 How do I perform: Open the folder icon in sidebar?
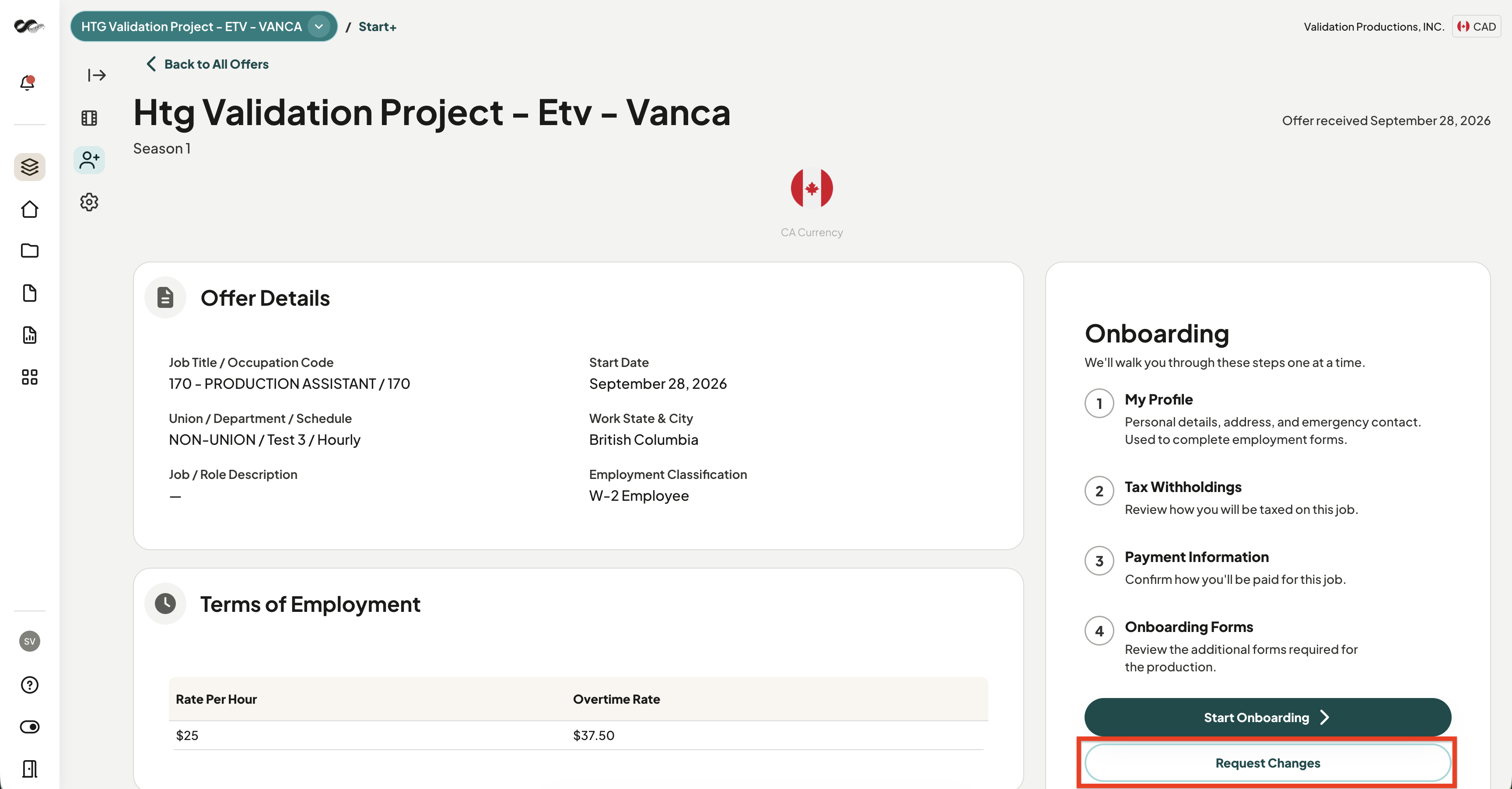tap(29, 251)
